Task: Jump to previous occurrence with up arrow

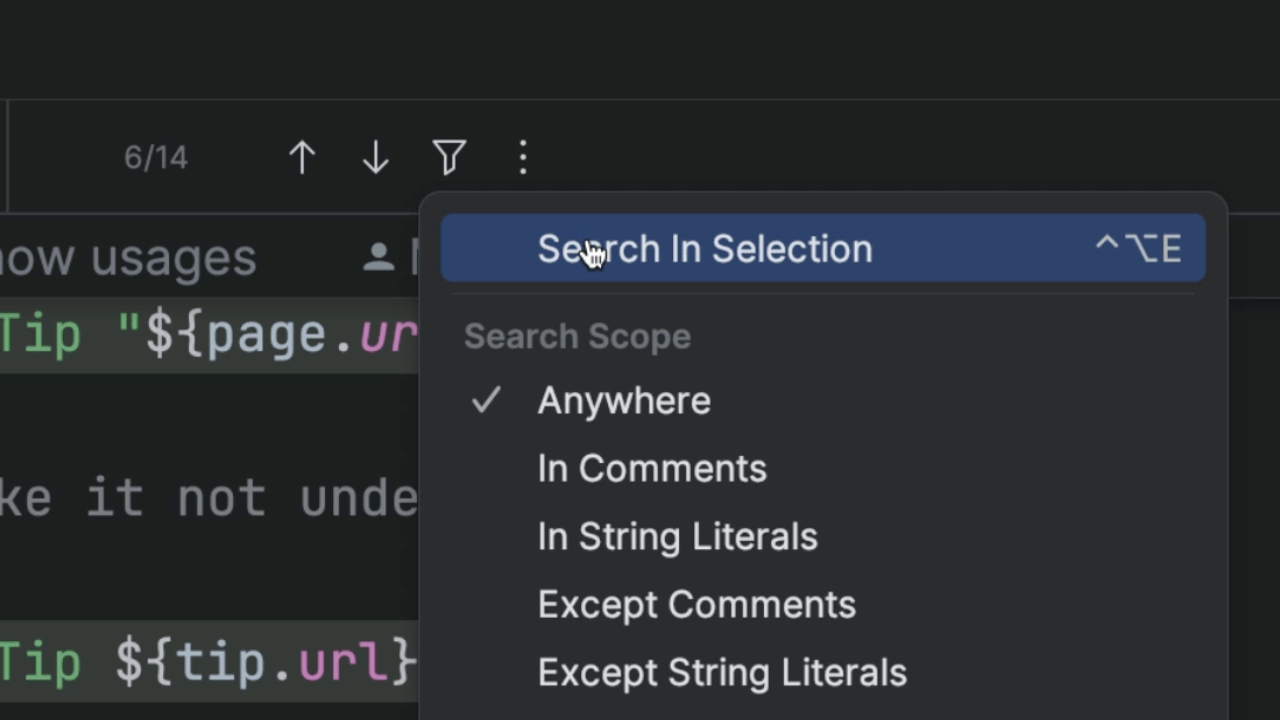Action: (x=302, y=158)
